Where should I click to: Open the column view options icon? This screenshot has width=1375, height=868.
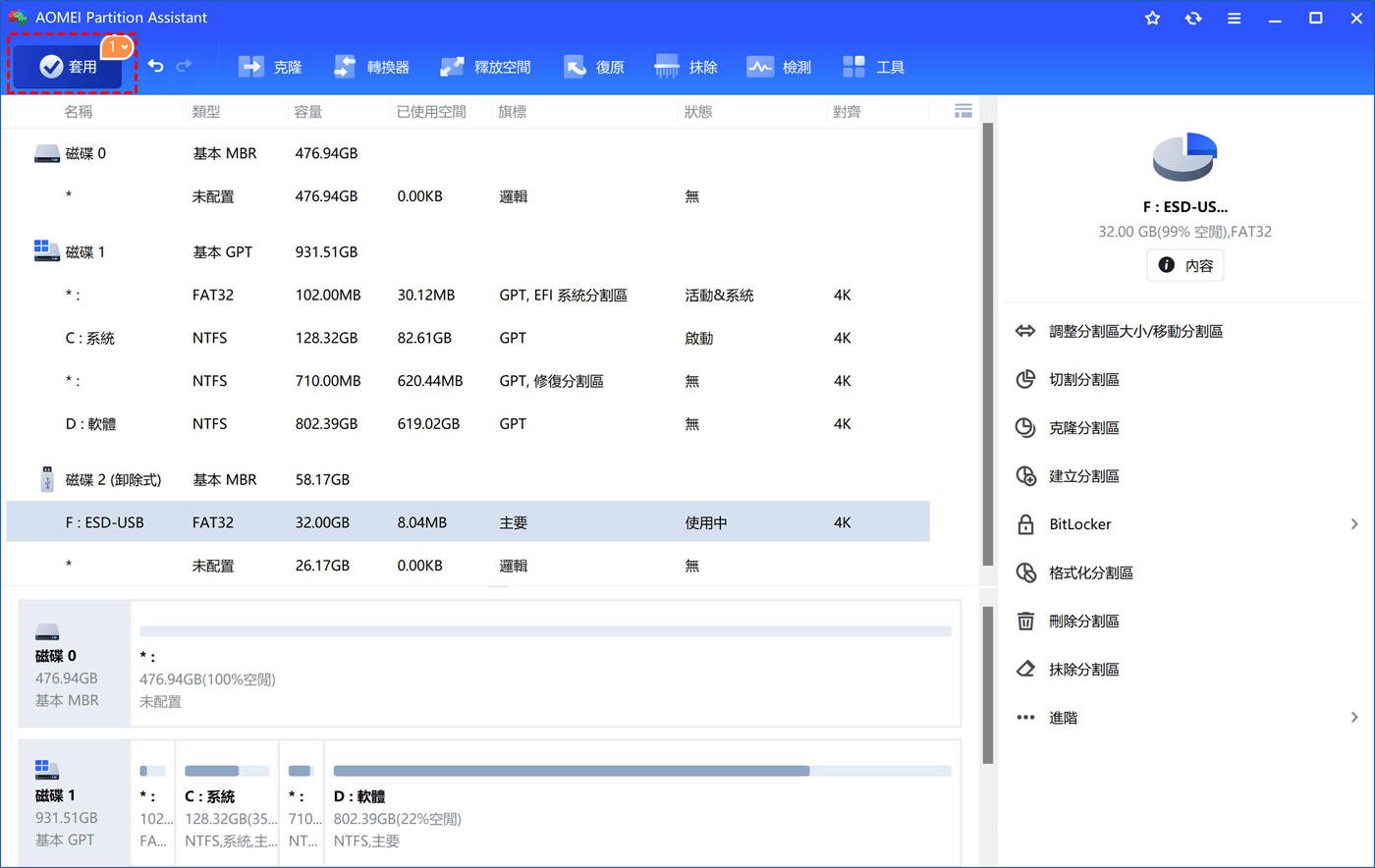tap(963, 111)
